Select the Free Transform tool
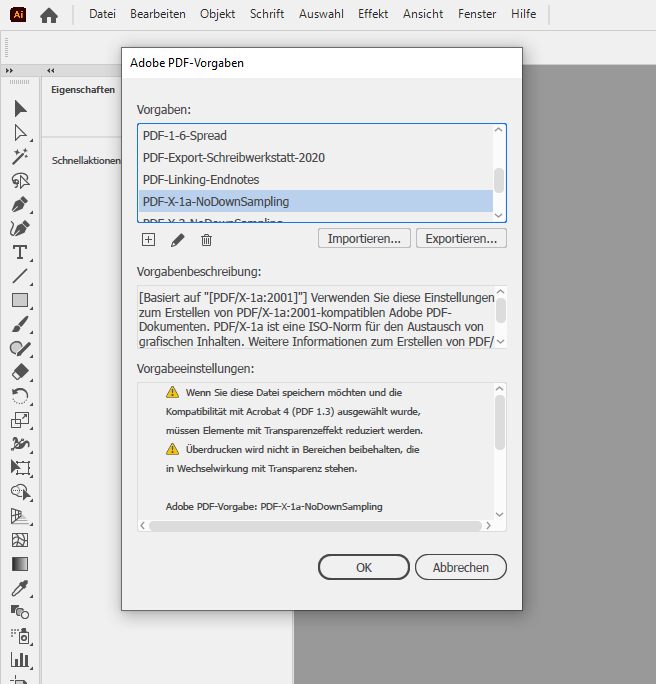This screenshot has width=656, height=684. (x=20, y=468)
